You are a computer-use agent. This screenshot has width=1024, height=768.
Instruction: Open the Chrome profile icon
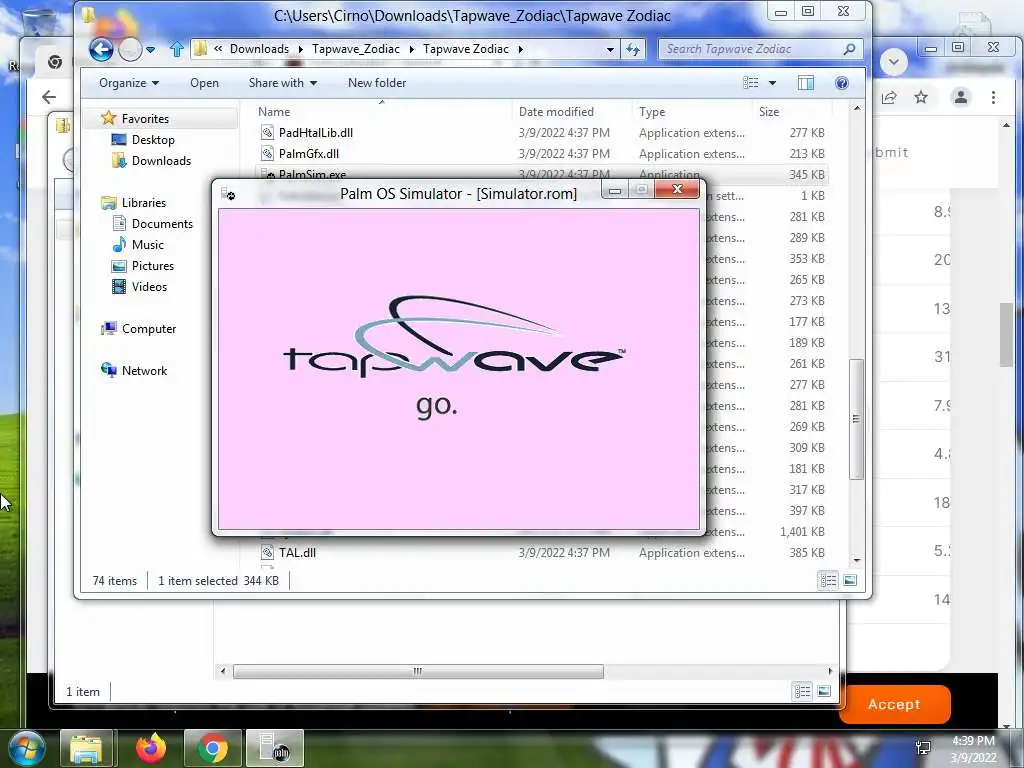pyautogui.click(x=961, y=98)
